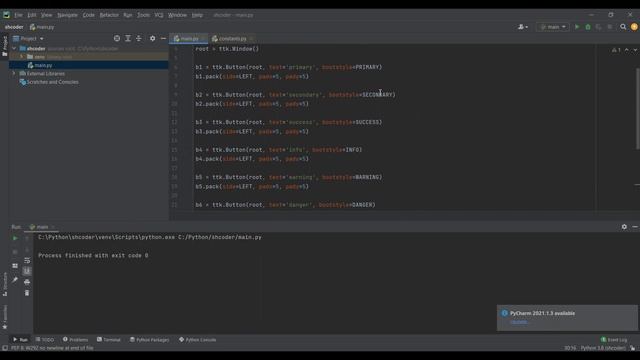Expand all items in Project panel
The image size is (640, 360).
tap(128, 38)
